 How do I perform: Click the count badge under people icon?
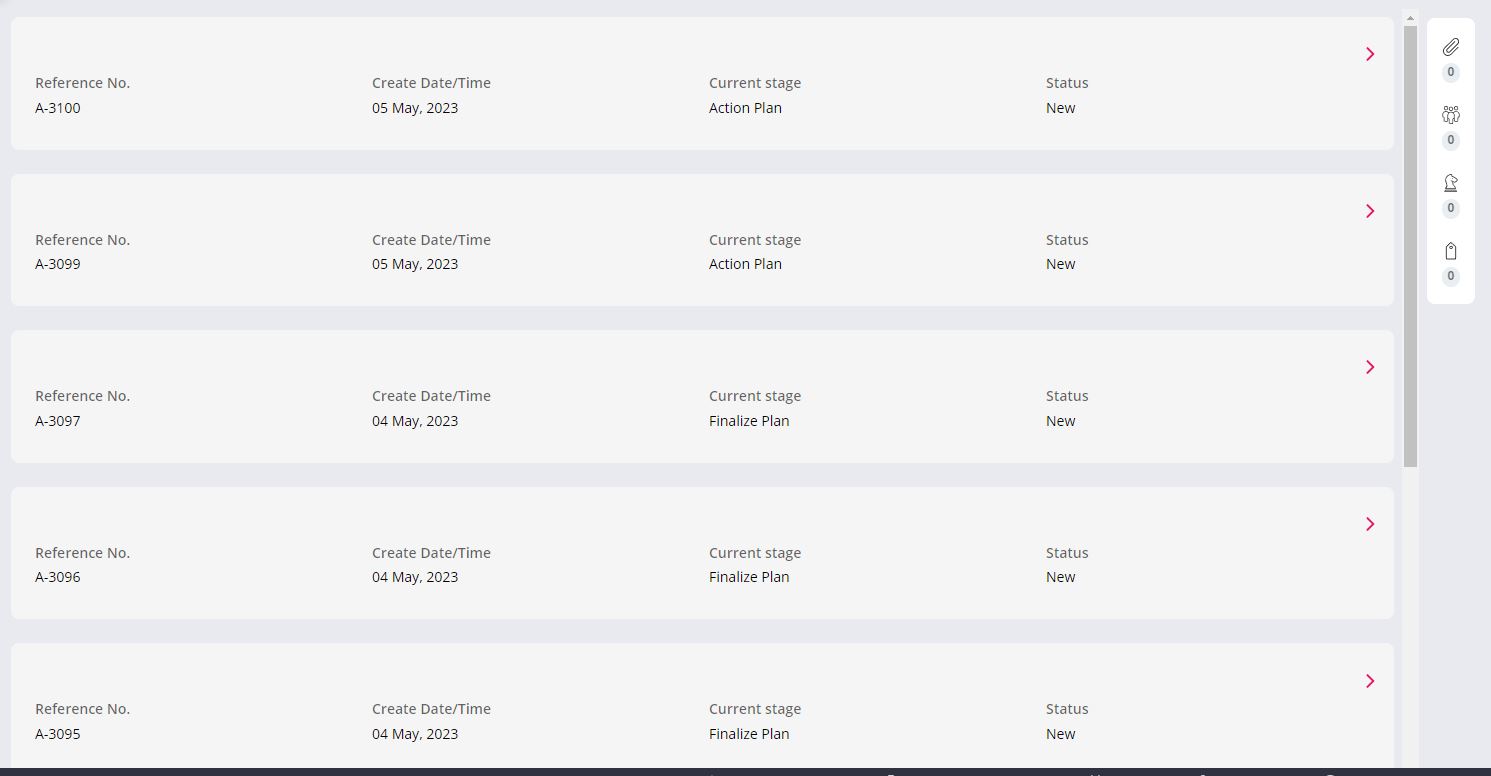point(1451,140)
